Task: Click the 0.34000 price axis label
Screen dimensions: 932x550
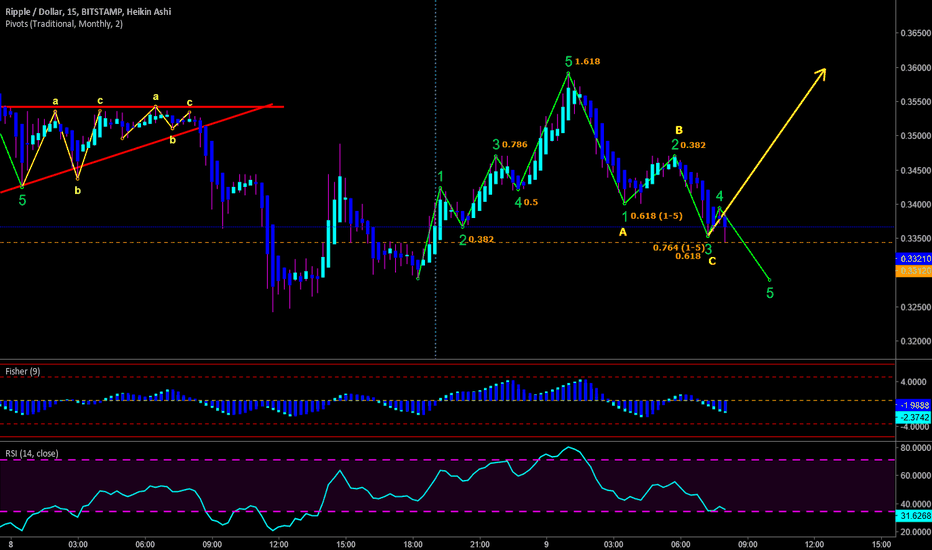Action: tap(915, 205)
